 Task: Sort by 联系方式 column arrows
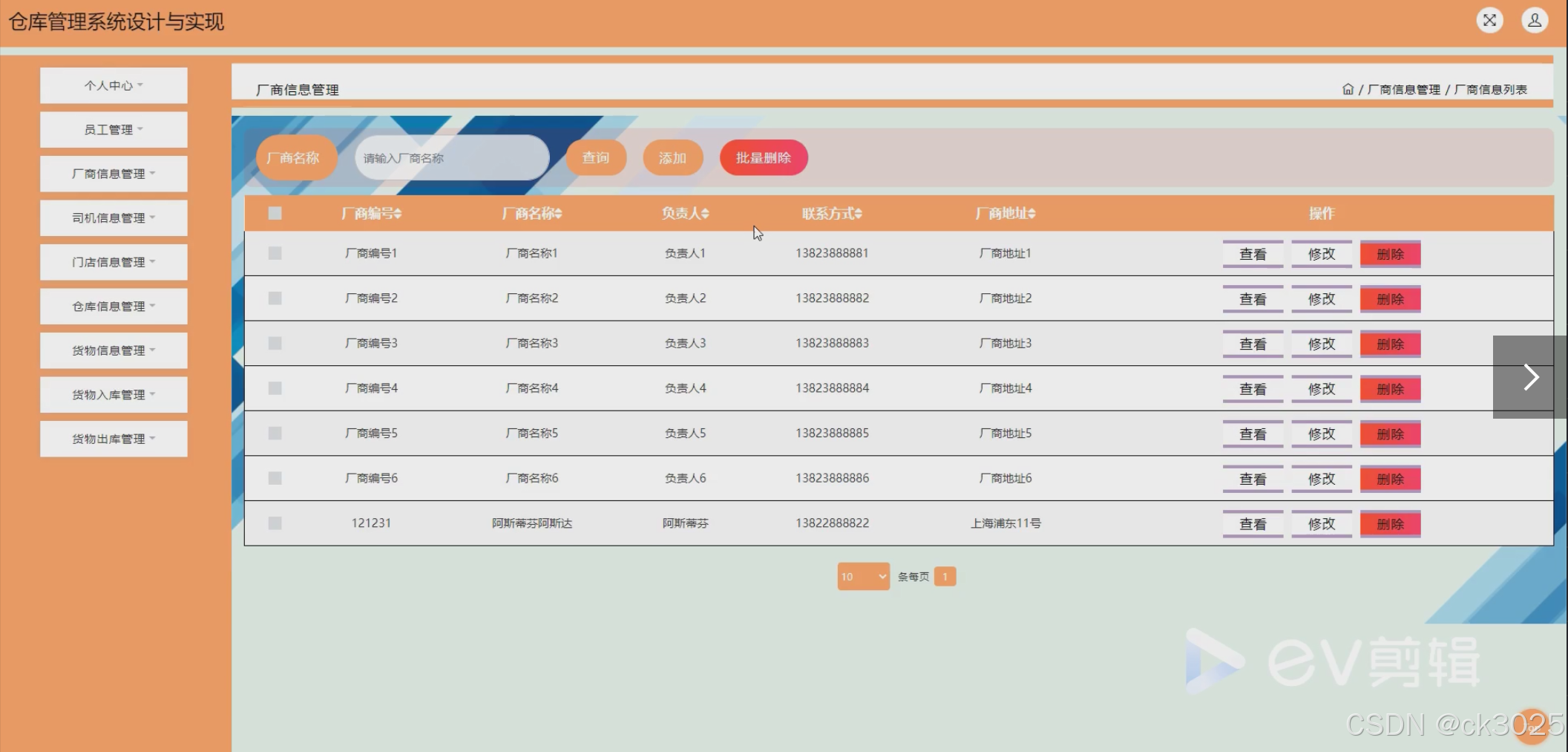858,214
